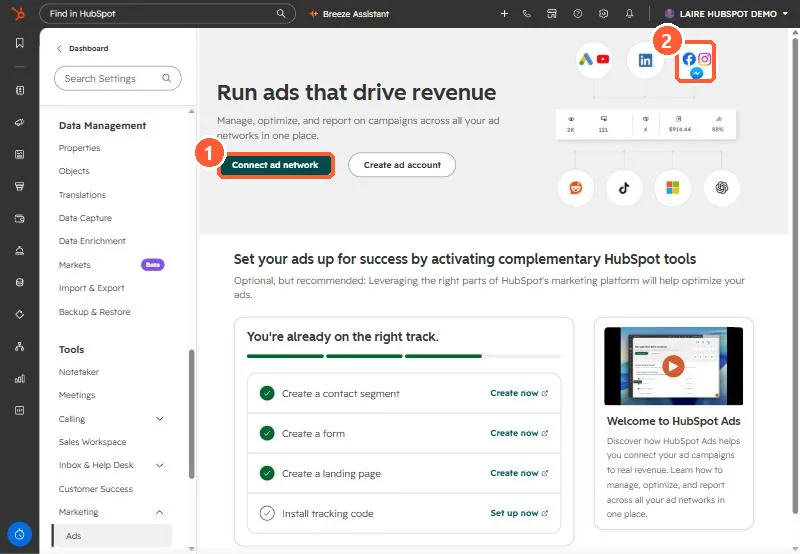The height and width of the screenshot is (554, 800).
Task: Click the main page vertical scrollbar
Action: click(x=794, y=275)
